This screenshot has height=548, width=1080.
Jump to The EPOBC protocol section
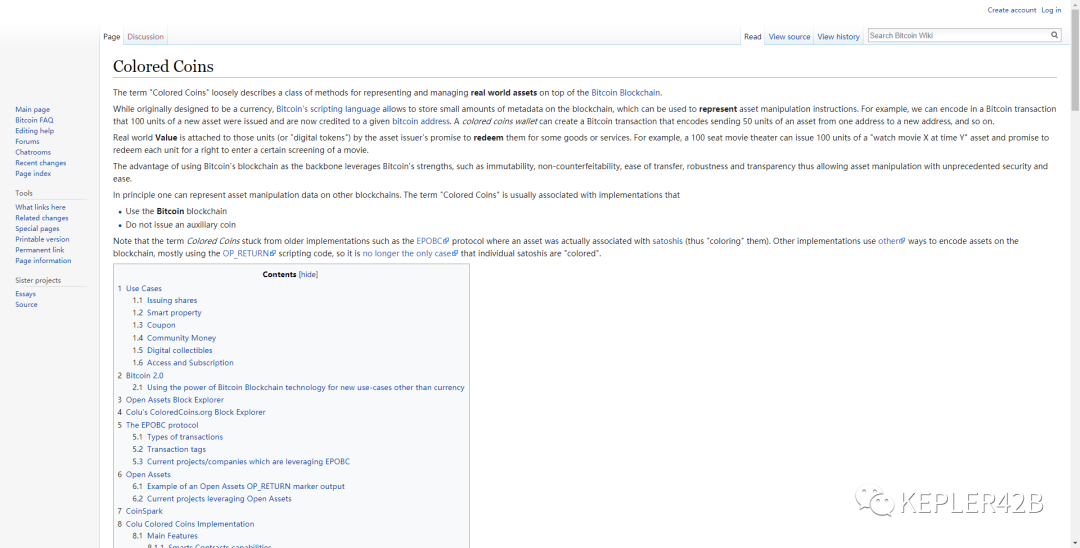point(161,425)
